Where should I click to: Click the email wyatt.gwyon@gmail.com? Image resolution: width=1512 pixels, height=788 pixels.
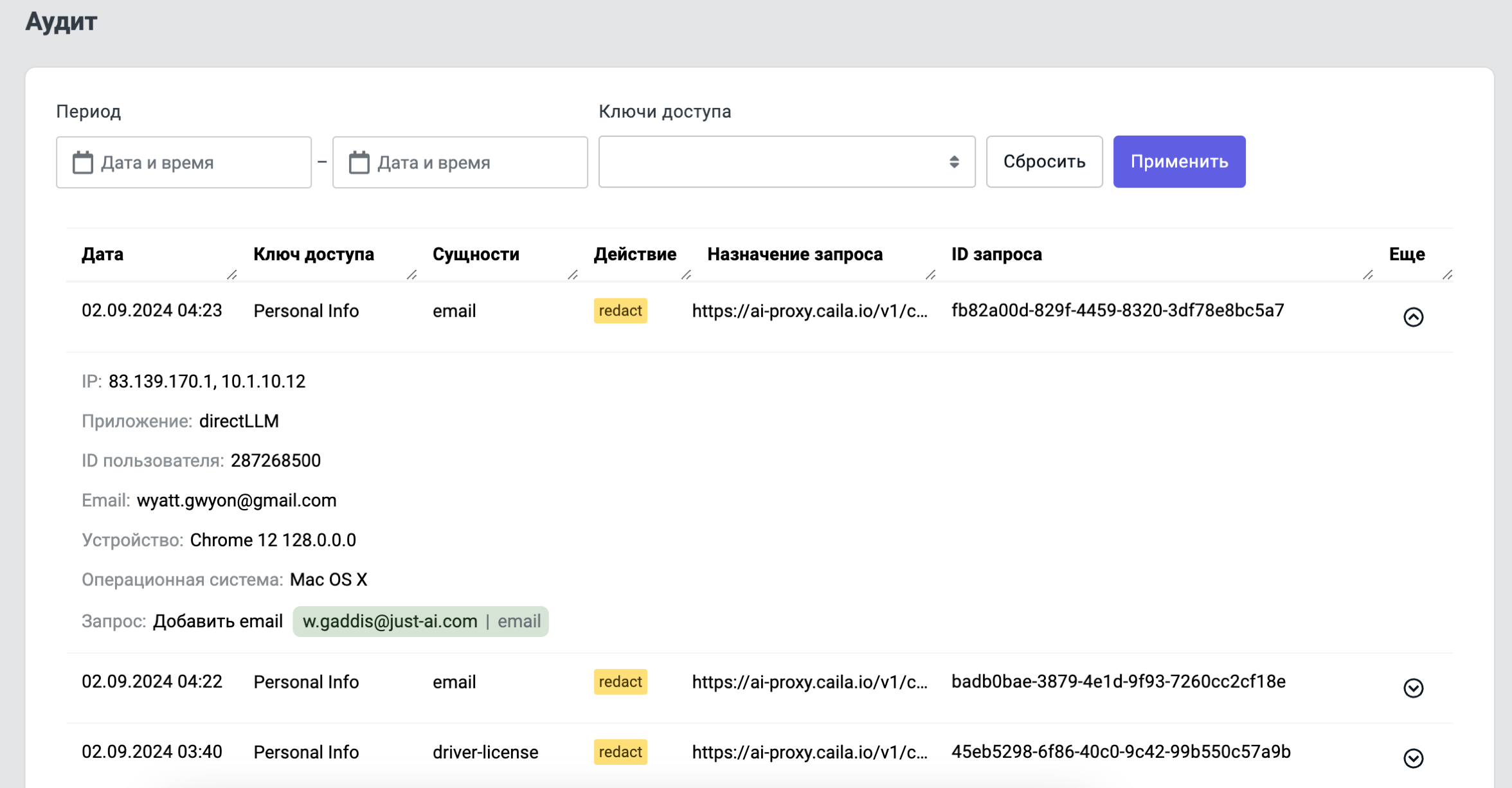click(x=237, y=501)
